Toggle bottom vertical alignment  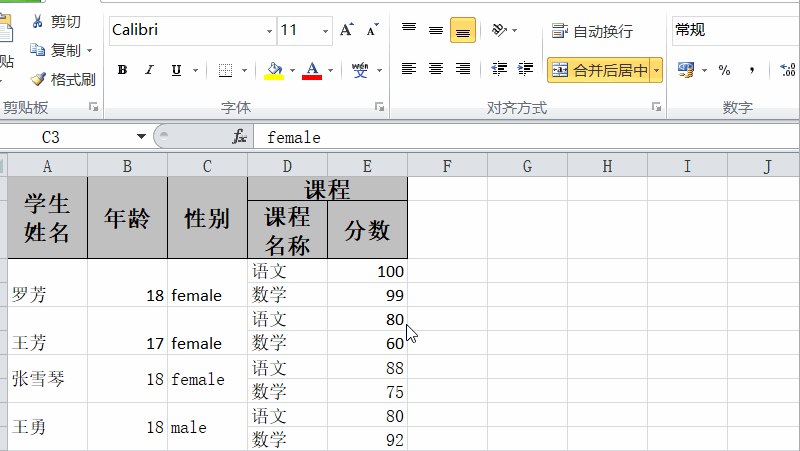pos(462,30)
